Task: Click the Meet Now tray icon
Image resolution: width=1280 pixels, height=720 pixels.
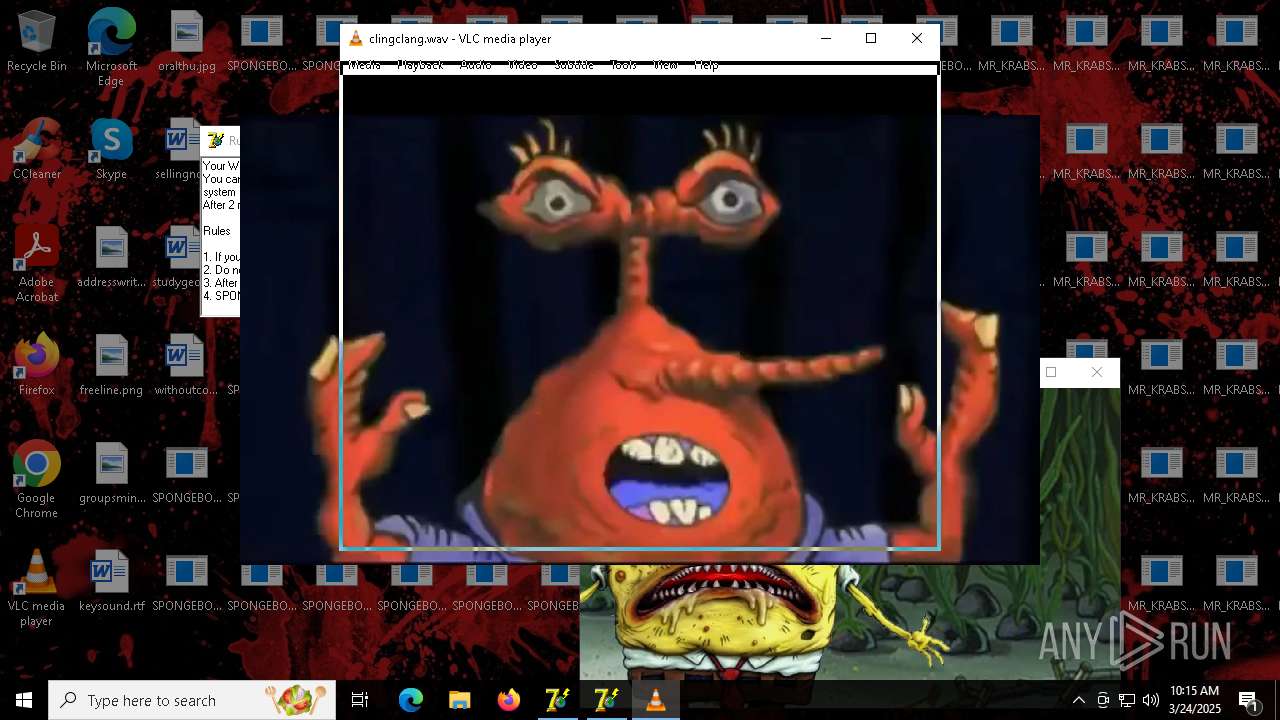Action: tap(1103, 700)
